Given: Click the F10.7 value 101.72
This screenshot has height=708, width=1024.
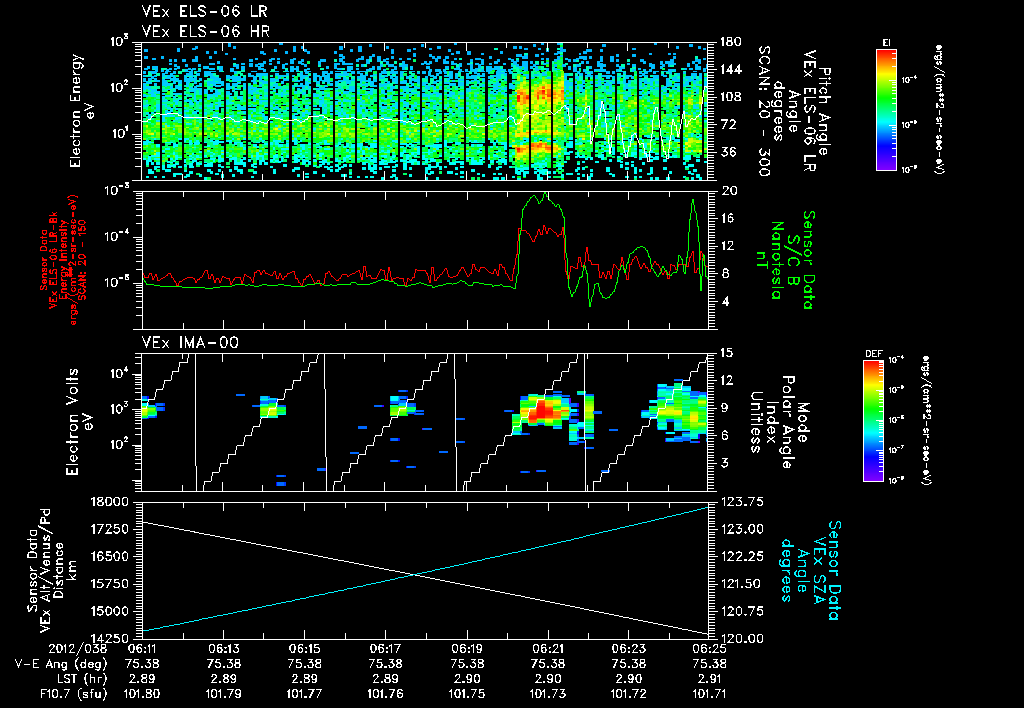Looking at the screenshot, I should point(628,694).
